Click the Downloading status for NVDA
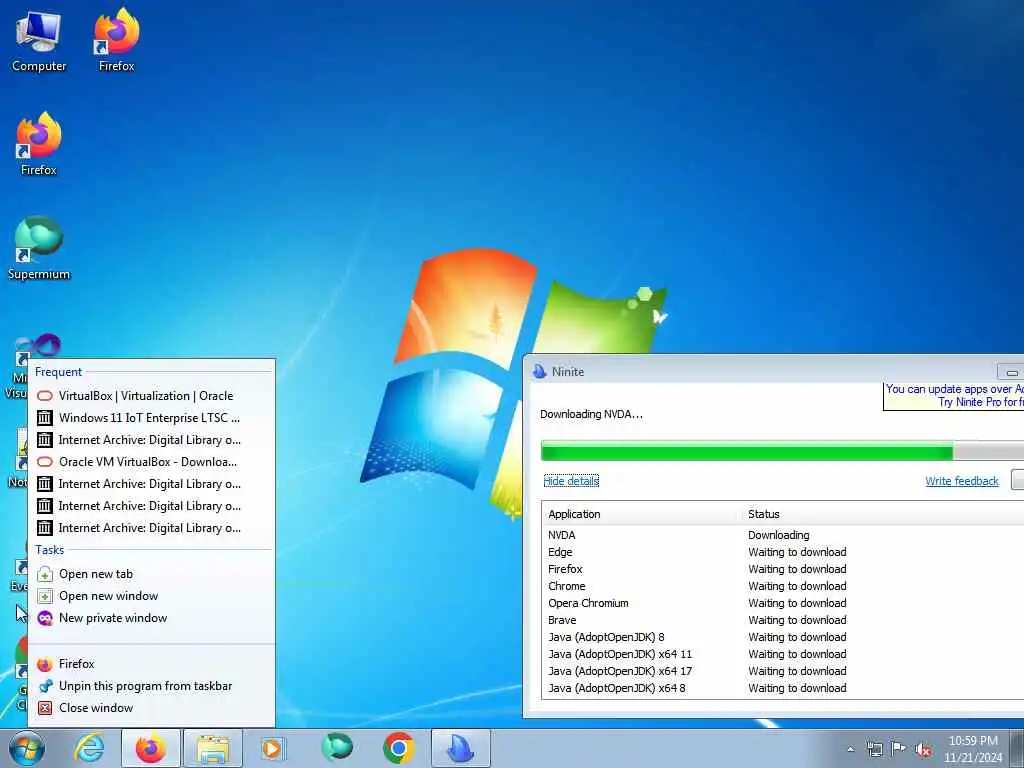The width and height of the screenshot is (1024, 768). point(778,535)
